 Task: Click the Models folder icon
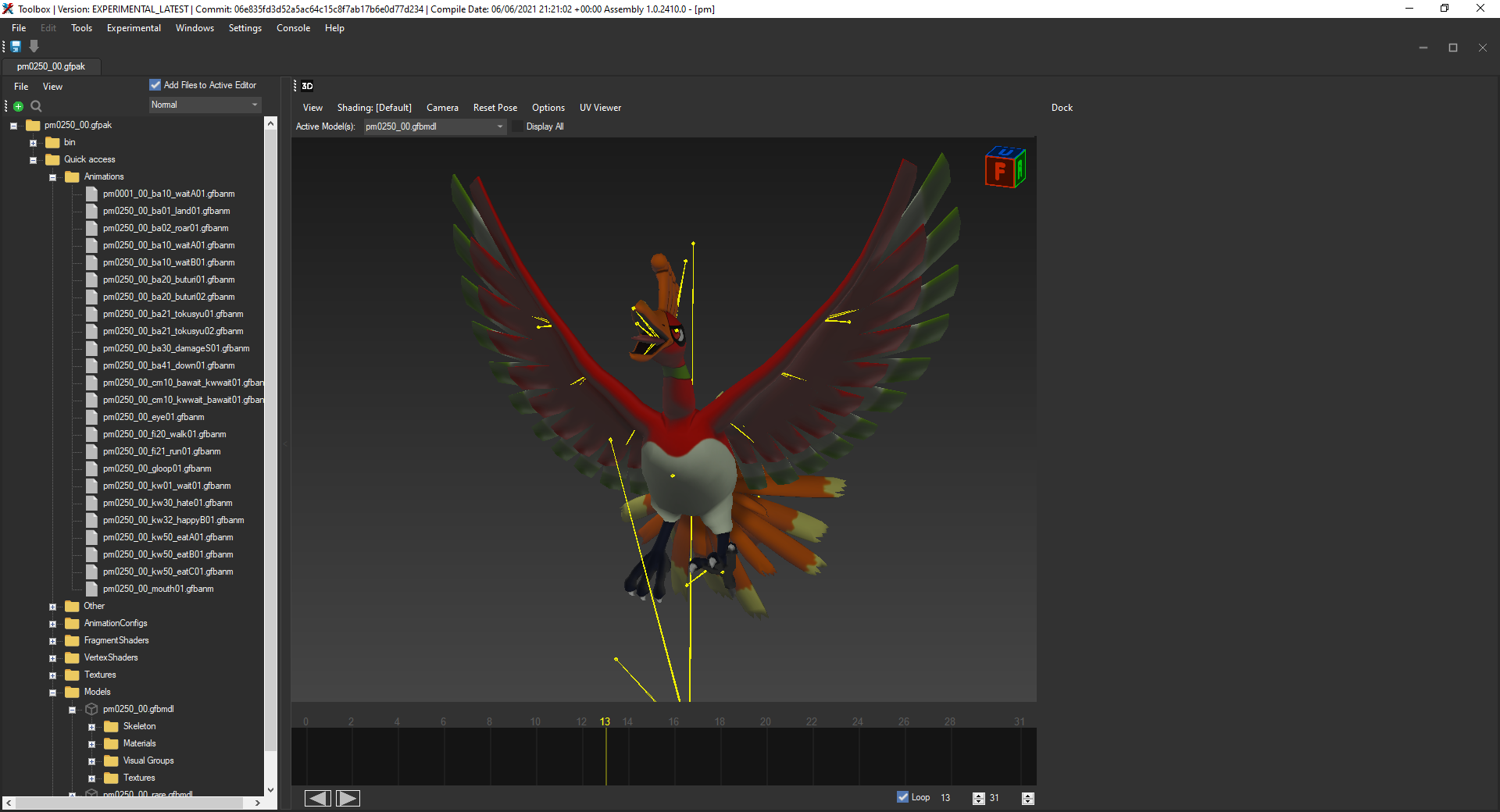point(73,692)
